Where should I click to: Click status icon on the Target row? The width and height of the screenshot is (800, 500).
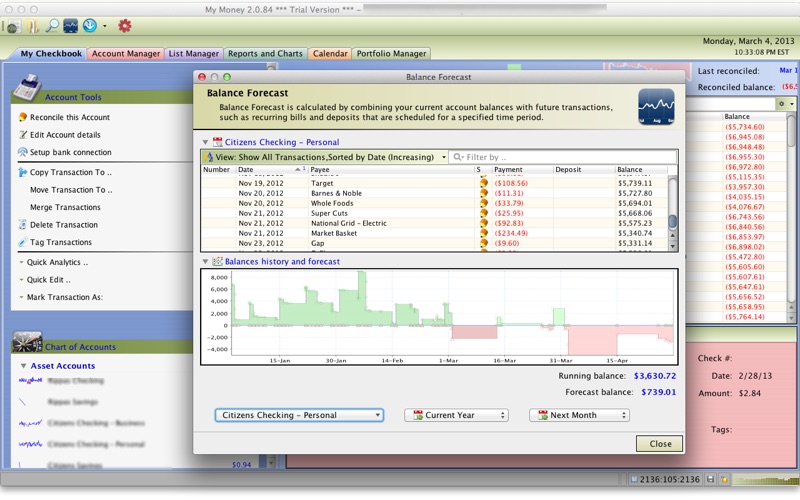tap(484, 184)
